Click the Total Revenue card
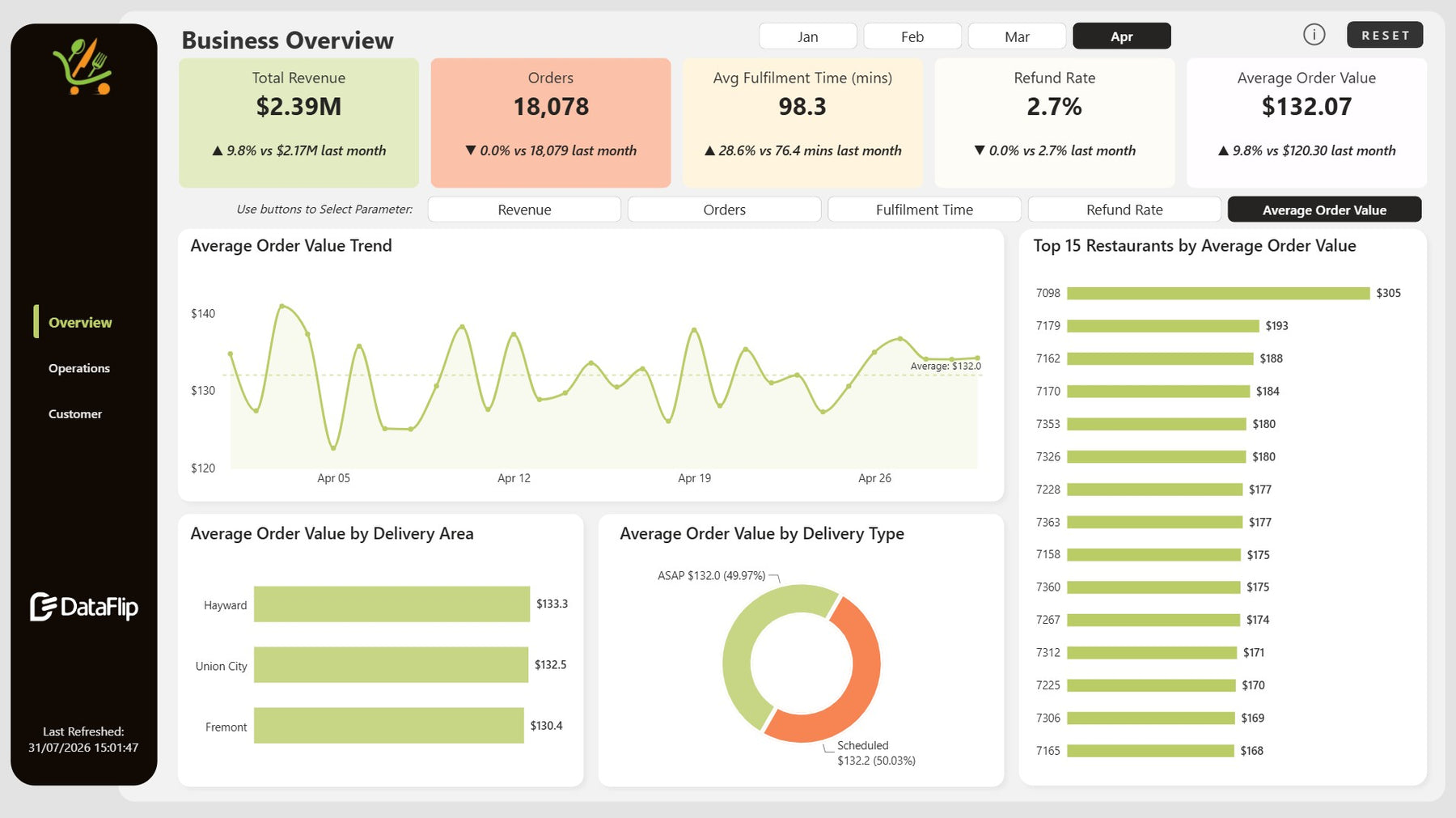This screenshot has height=818, width=1456. point(298,122)
